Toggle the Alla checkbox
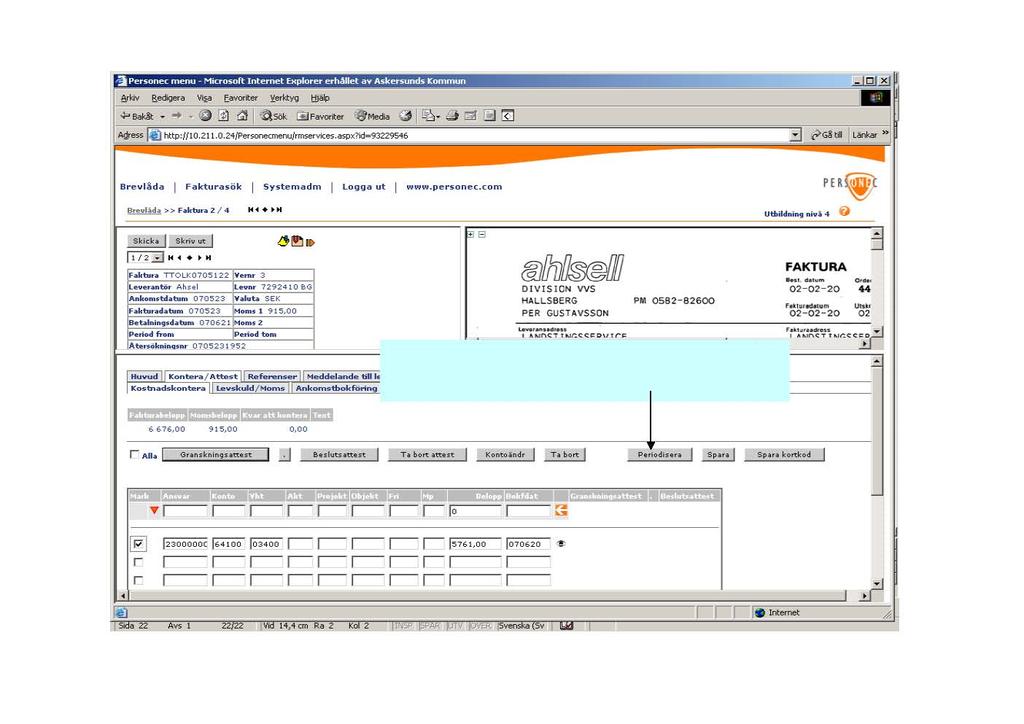The height and width of the screenshot is (724, 1024). point(135,454)
